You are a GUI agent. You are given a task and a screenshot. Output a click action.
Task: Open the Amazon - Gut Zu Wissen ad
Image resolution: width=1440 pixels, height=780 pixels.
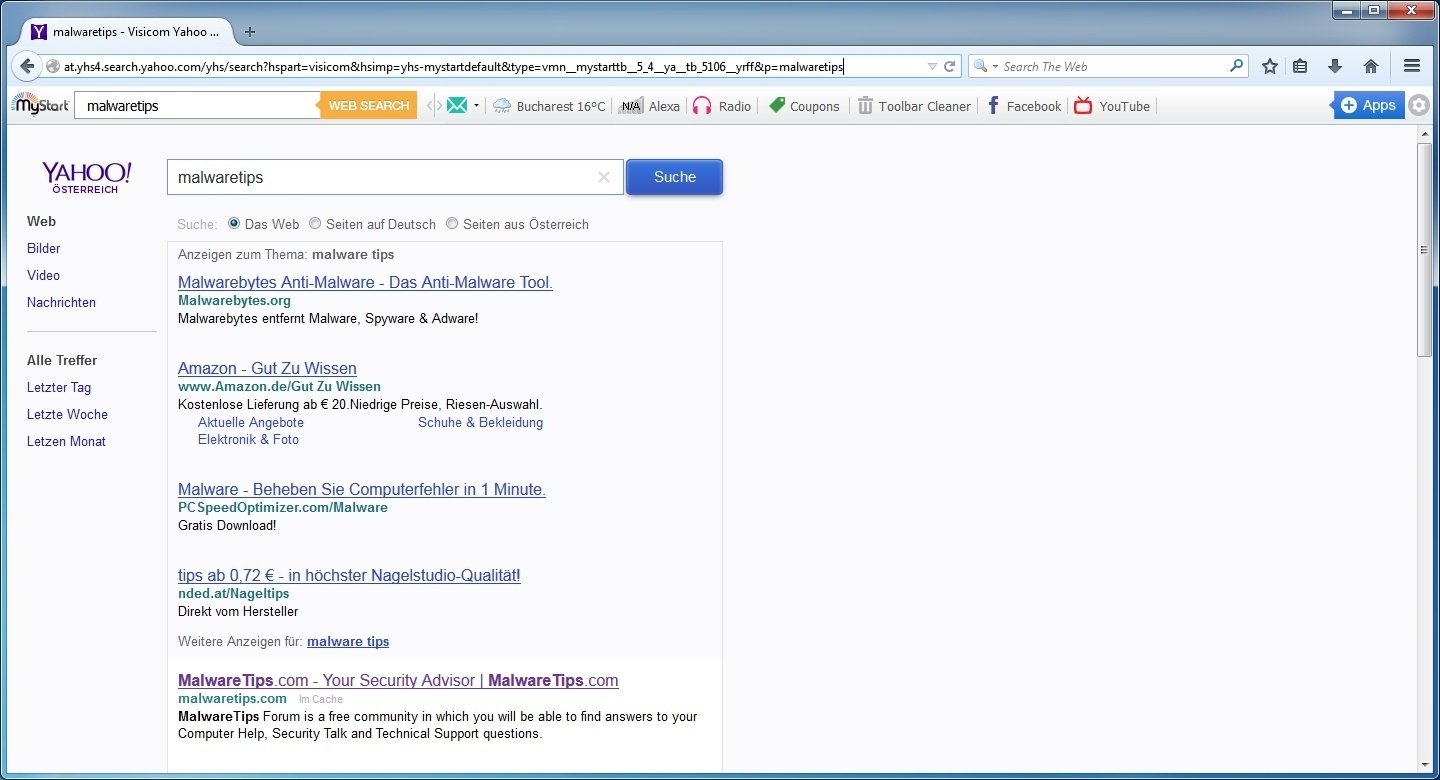click(x=267, y=368)
